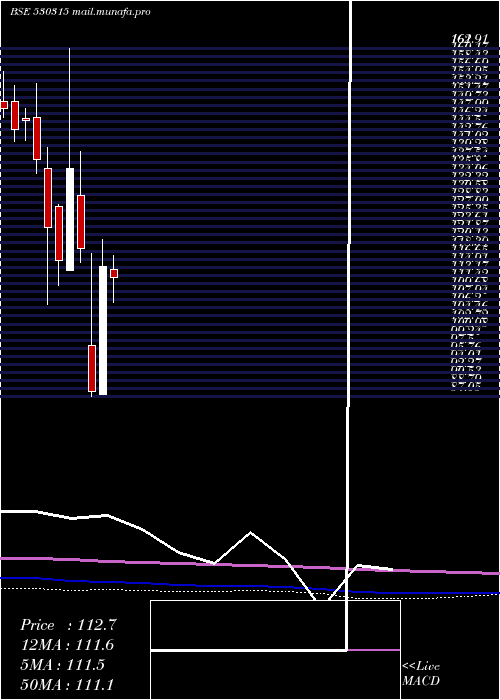Click the '<<Live MACD' label

click(421, 674)
